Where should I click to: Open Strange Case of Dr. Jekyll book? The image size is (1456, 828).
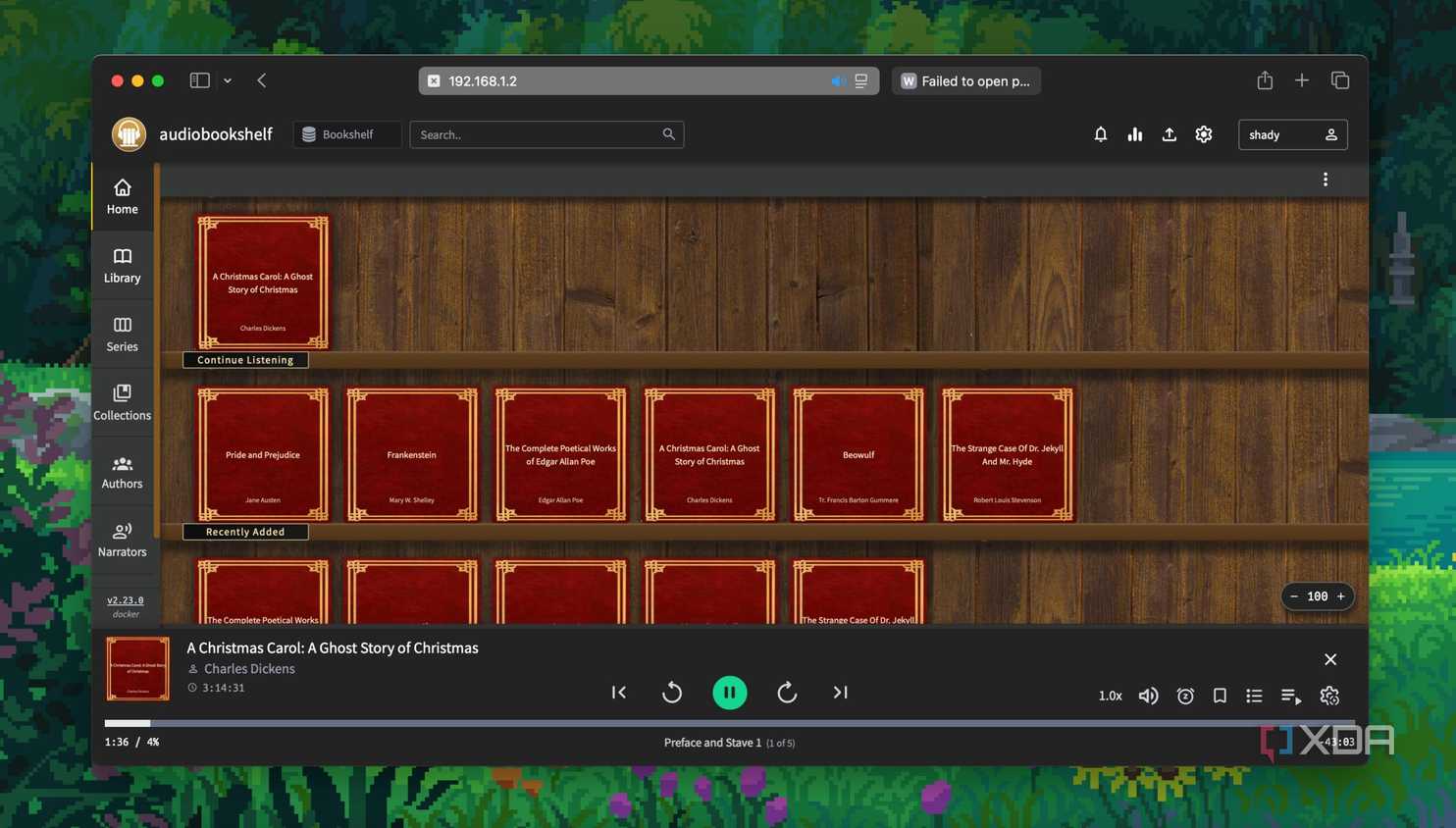click(x=1008, y=454)
